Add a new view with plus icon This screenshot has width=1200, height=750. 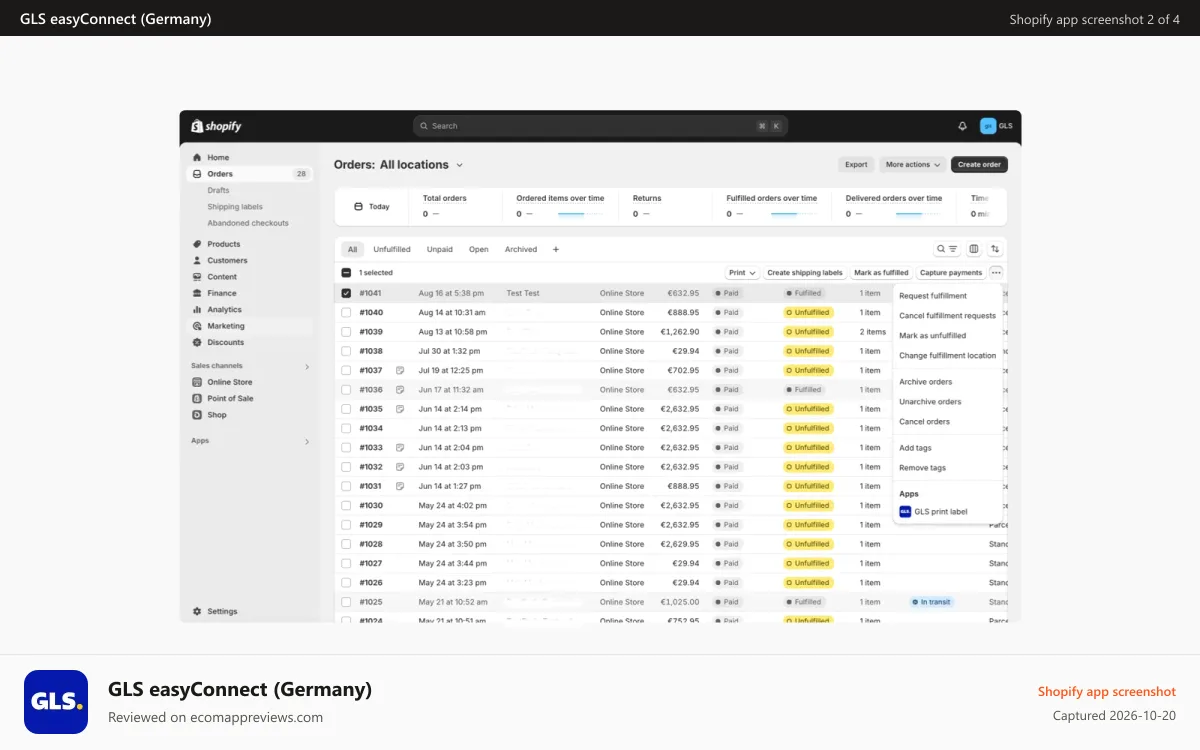pos(556,249)
